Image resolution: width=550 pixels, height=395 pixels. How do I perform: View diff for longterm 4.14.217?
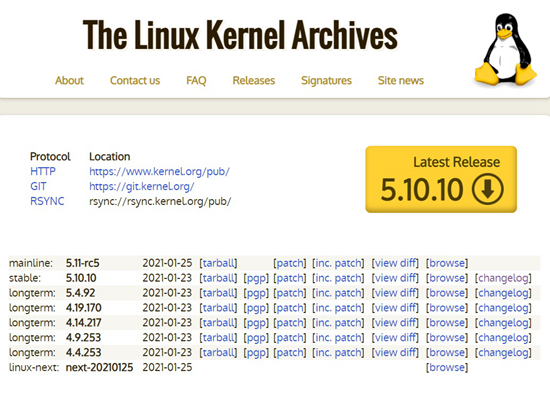click(x=395, y=323)
